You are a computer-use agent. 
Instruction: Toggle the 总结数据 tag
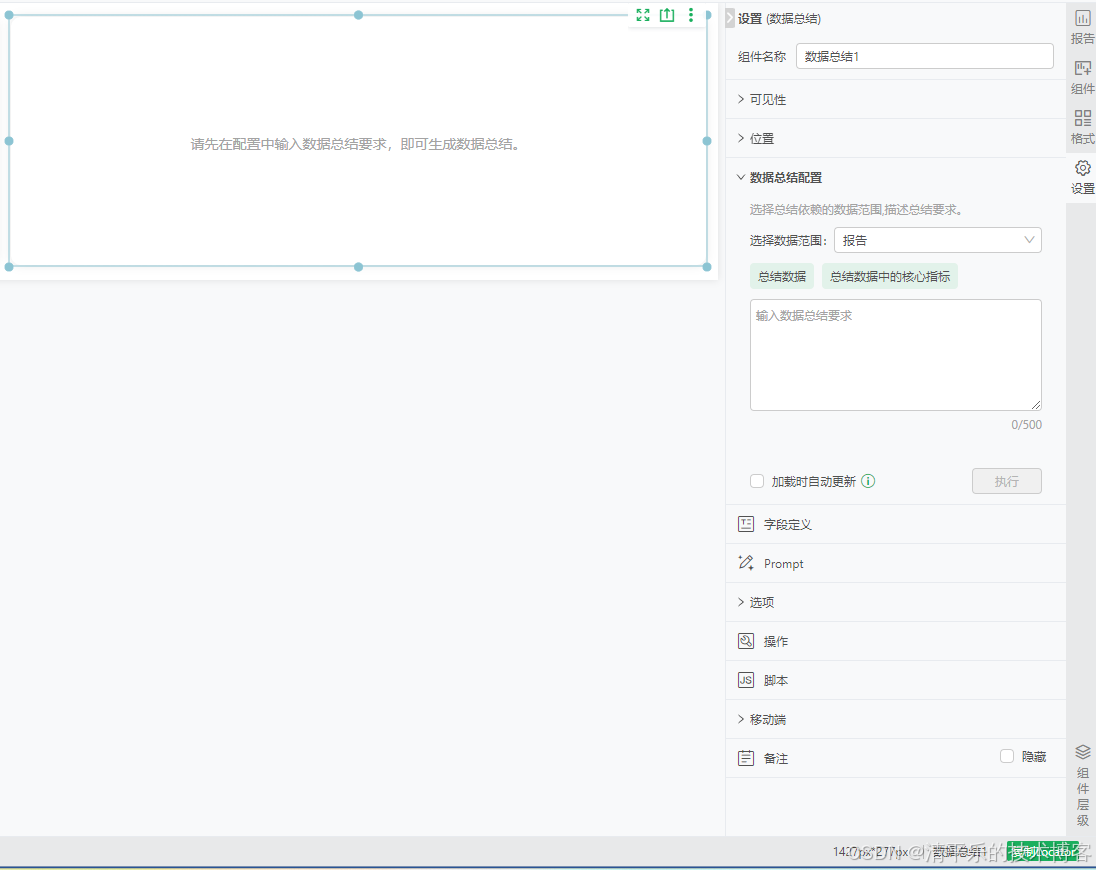point(782,275)
